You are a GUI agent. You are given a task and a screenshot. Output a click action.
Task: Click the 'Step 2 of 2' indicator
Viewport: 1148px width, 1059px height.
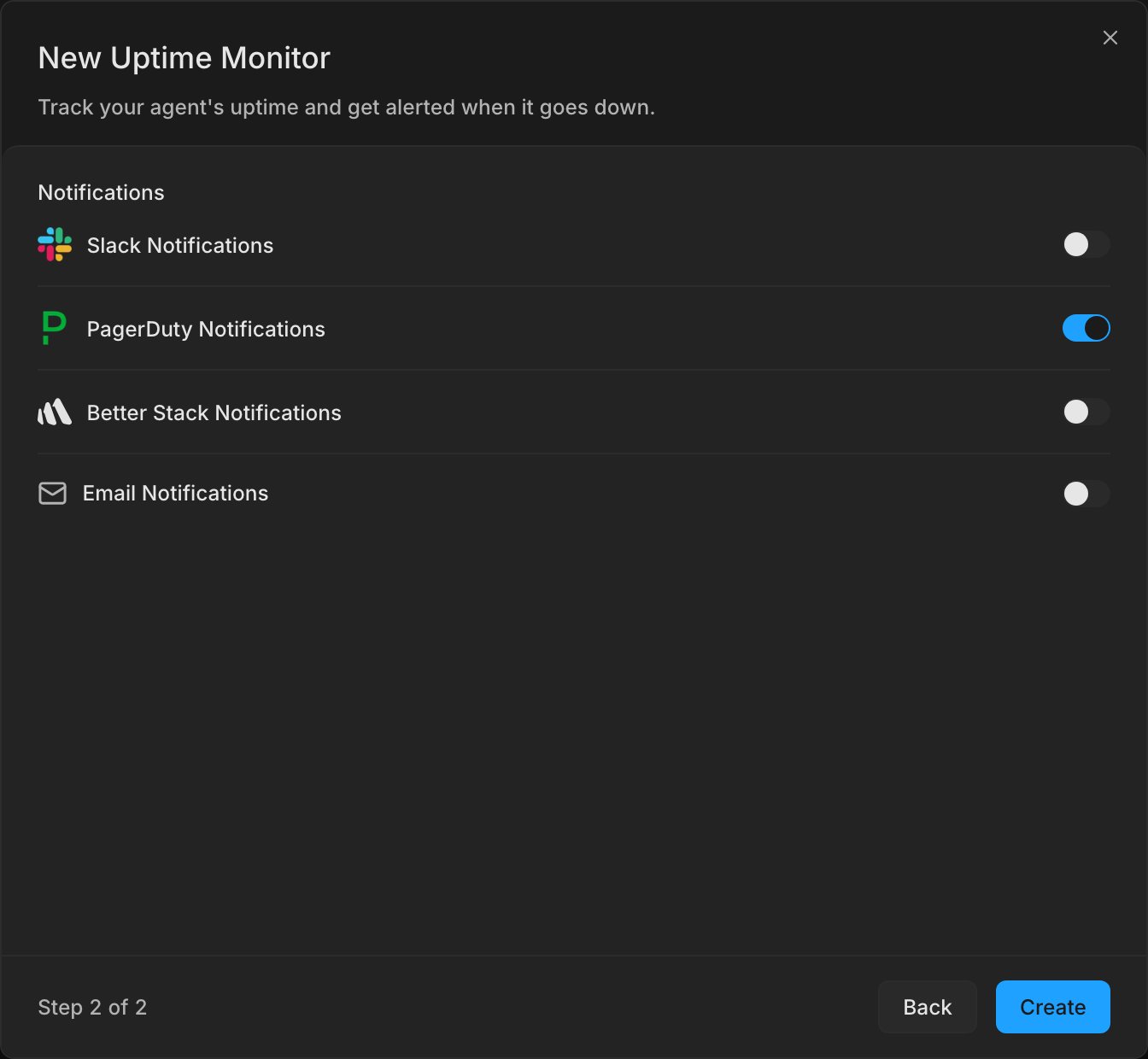[92, 1007]
